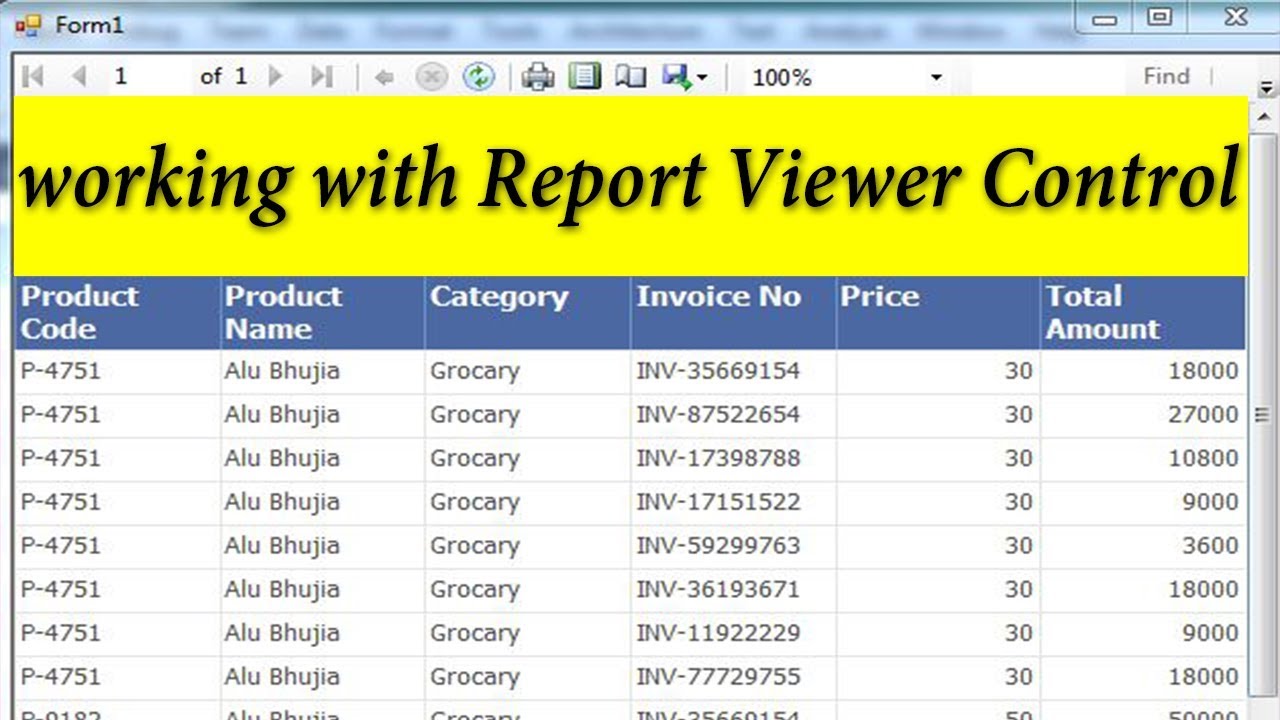
Task: Click the Product Code column header
Action: coord(118,313)
